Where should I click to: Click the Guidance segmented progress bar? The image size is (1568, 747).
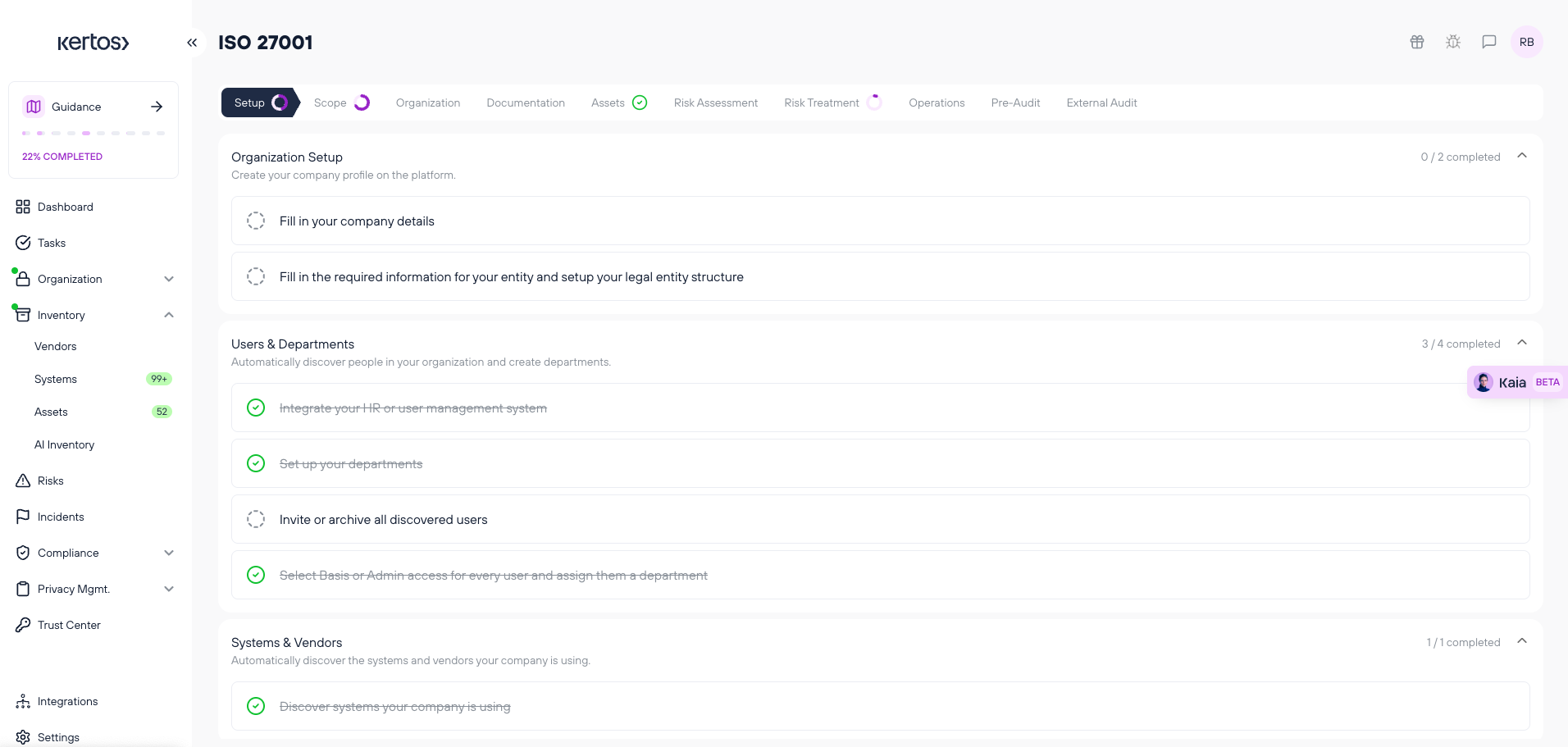tap(93, 133)
